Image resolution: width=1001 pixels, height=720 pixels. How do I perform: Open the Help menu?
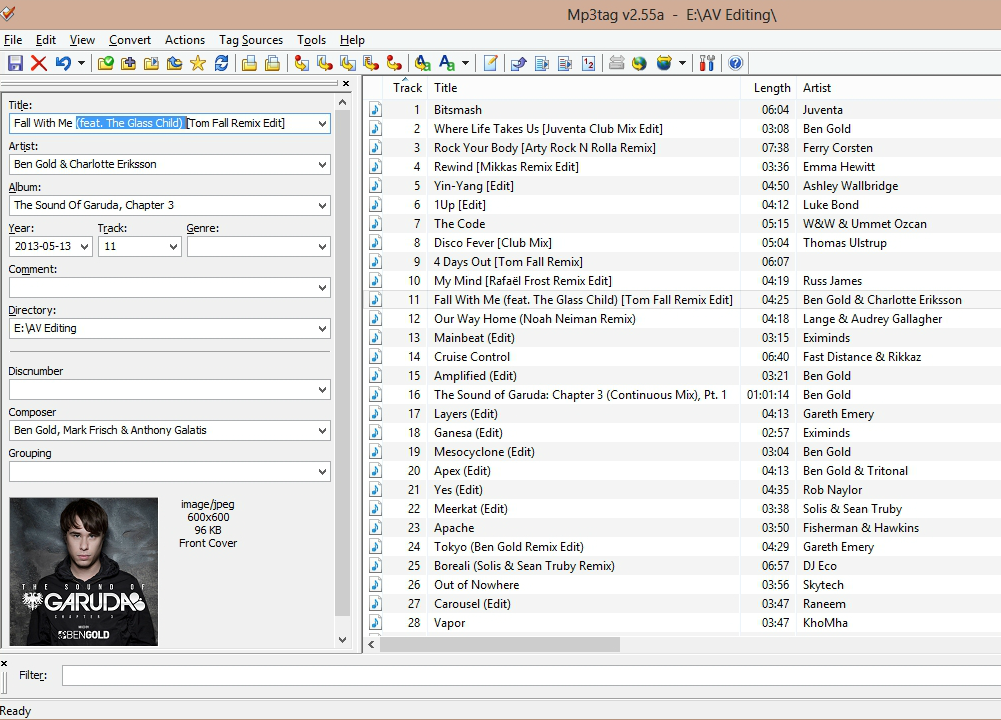coord(352,40)
